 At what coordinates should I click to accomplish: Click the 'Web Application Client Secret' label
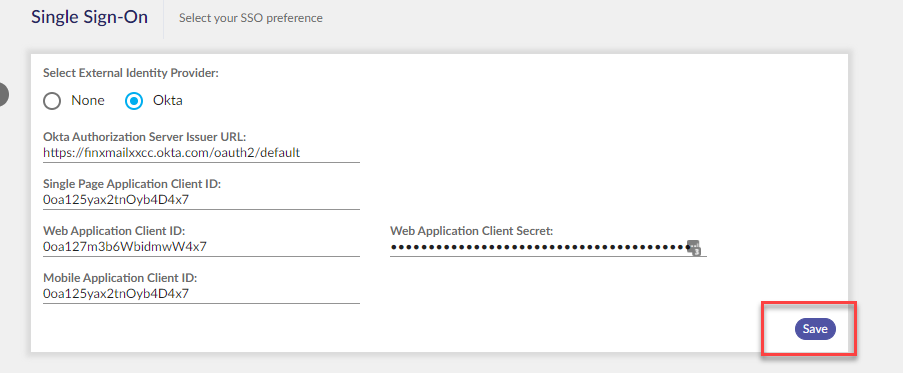(x=472, y=231)
